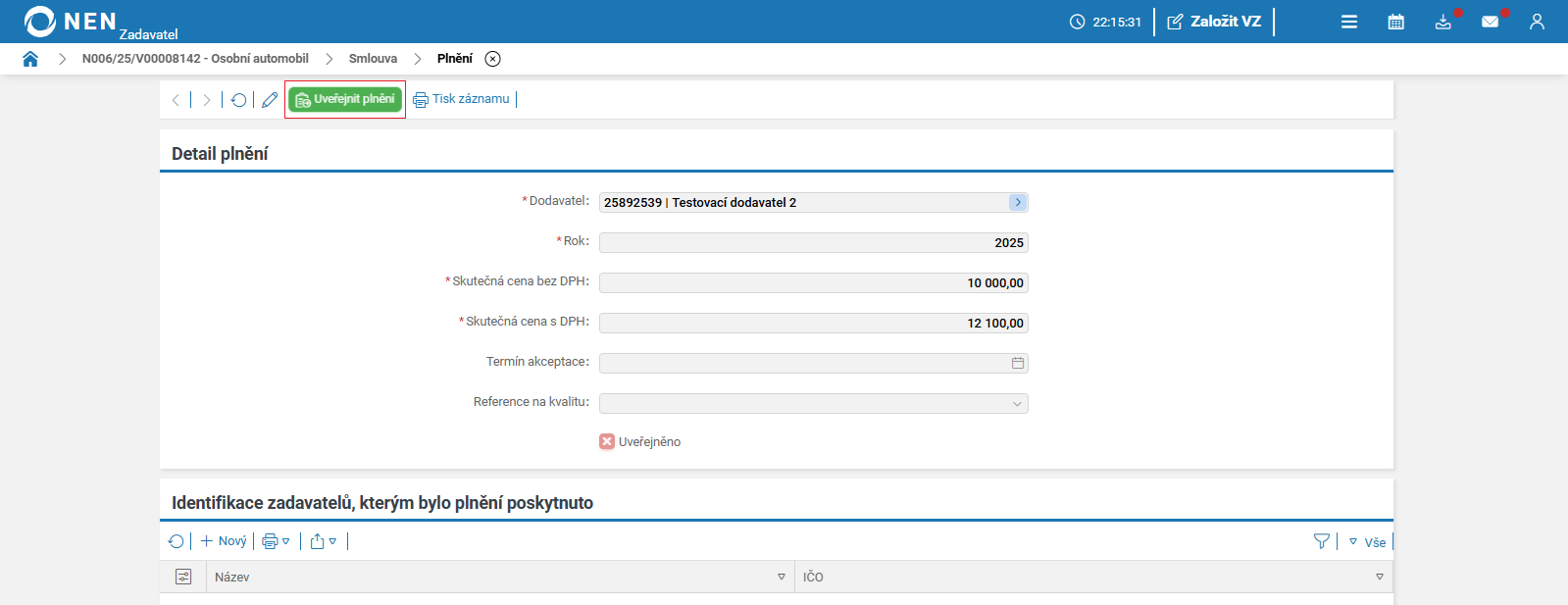Screen dimensions: 1568x605
Task: Open IČO column menu arrow
Action: [x=1380, y=577]
